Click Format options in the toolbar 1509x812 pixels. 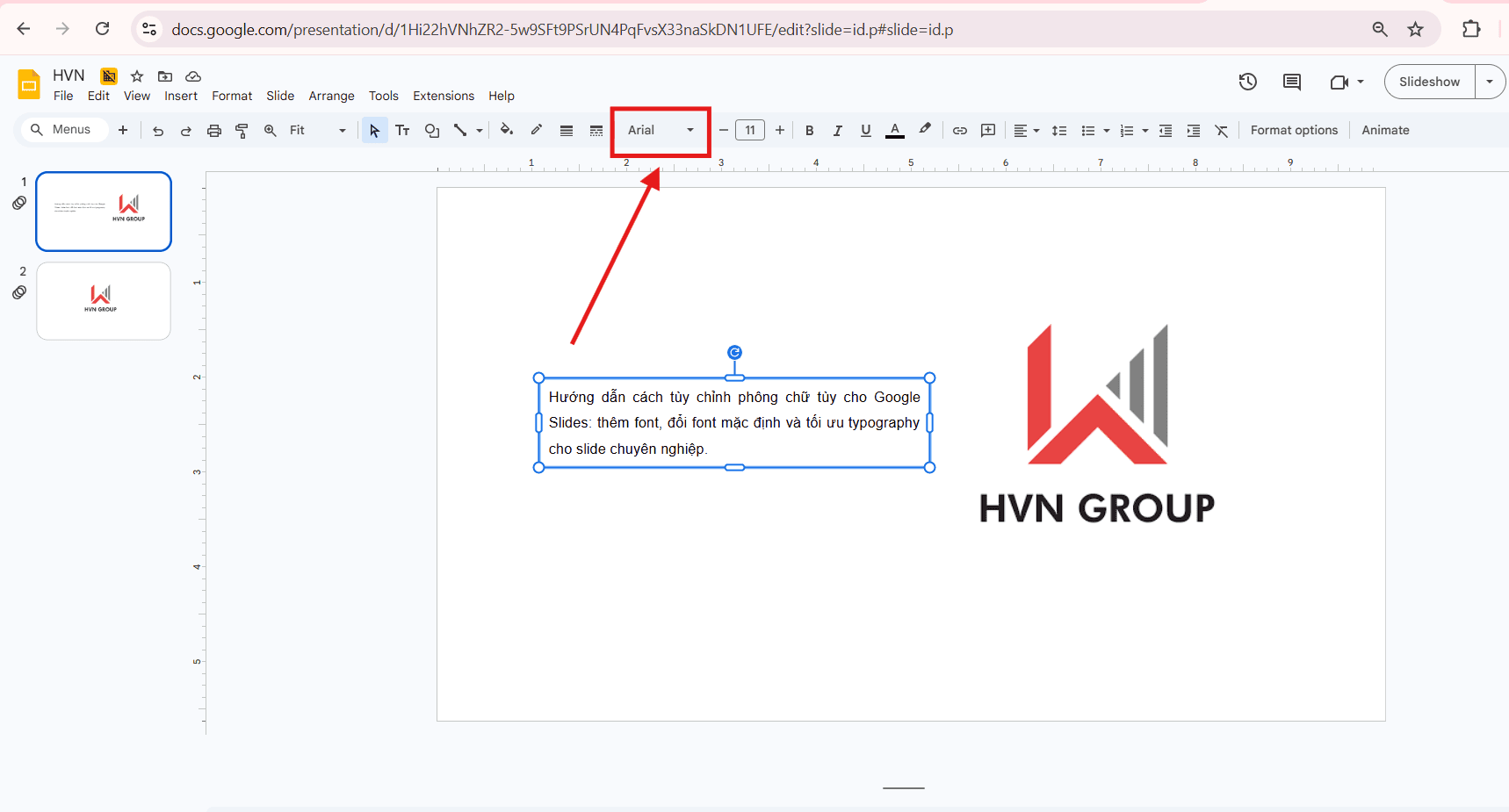click(1294, 130)
